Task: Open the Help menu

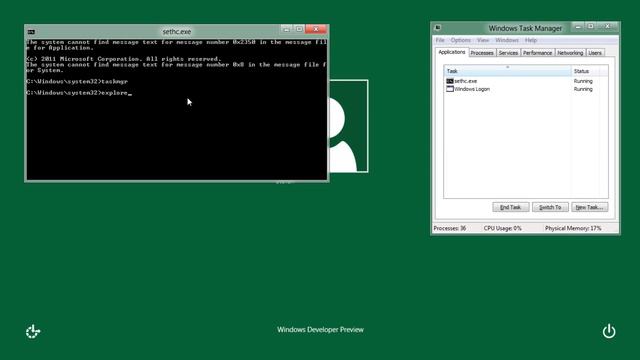Action: coord(531,40)
